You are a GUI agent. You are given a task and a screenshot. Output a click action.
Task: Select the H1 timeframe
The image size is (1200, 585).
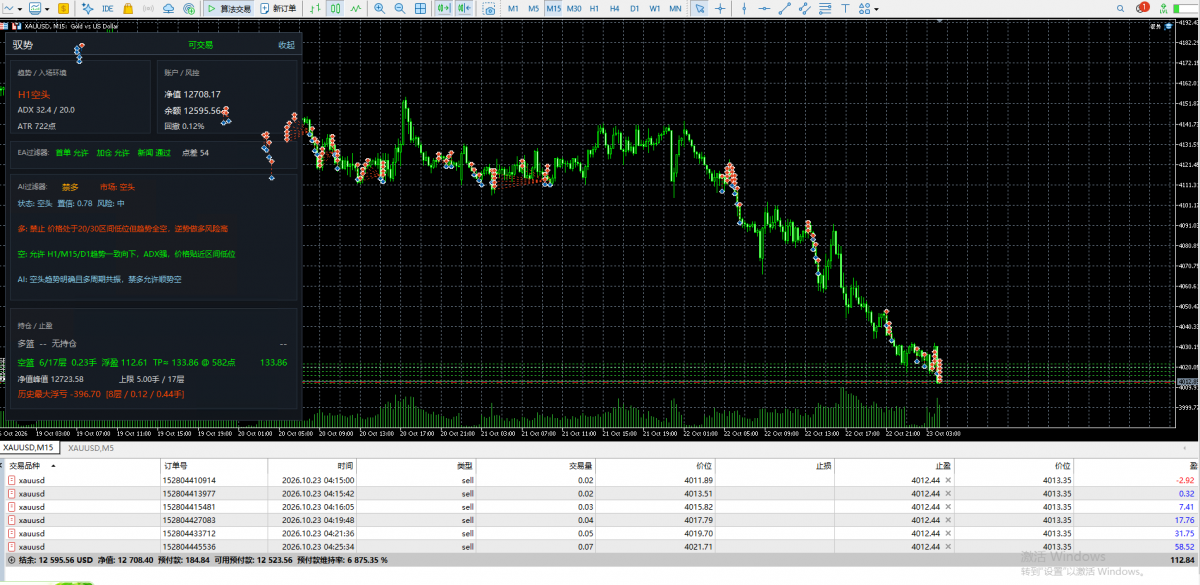[594, 8]
